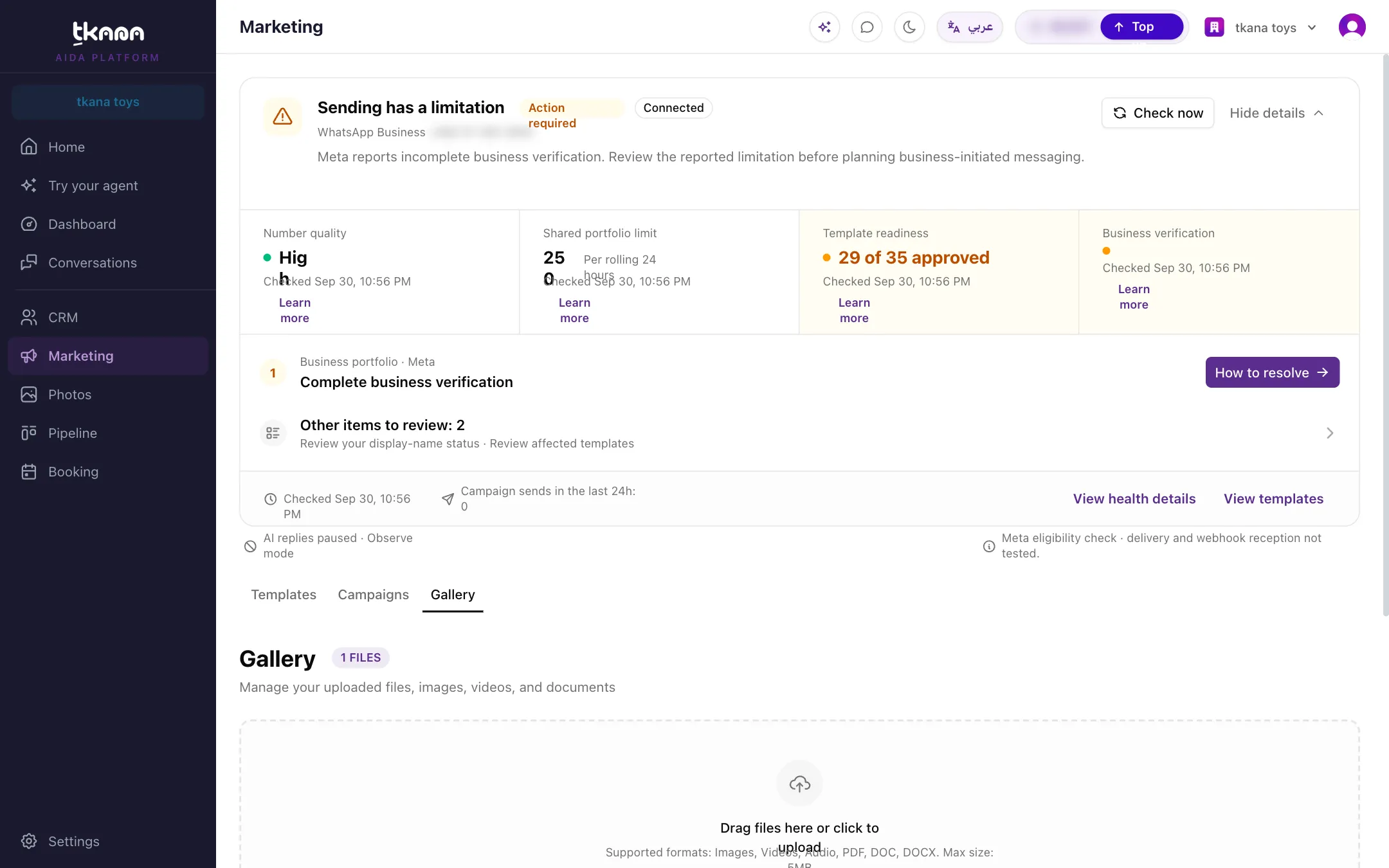Screen dimensions: 1389x868
Task: Toggle dark mode moon icon
Action: pyautogui.click(x=909, y=27)
